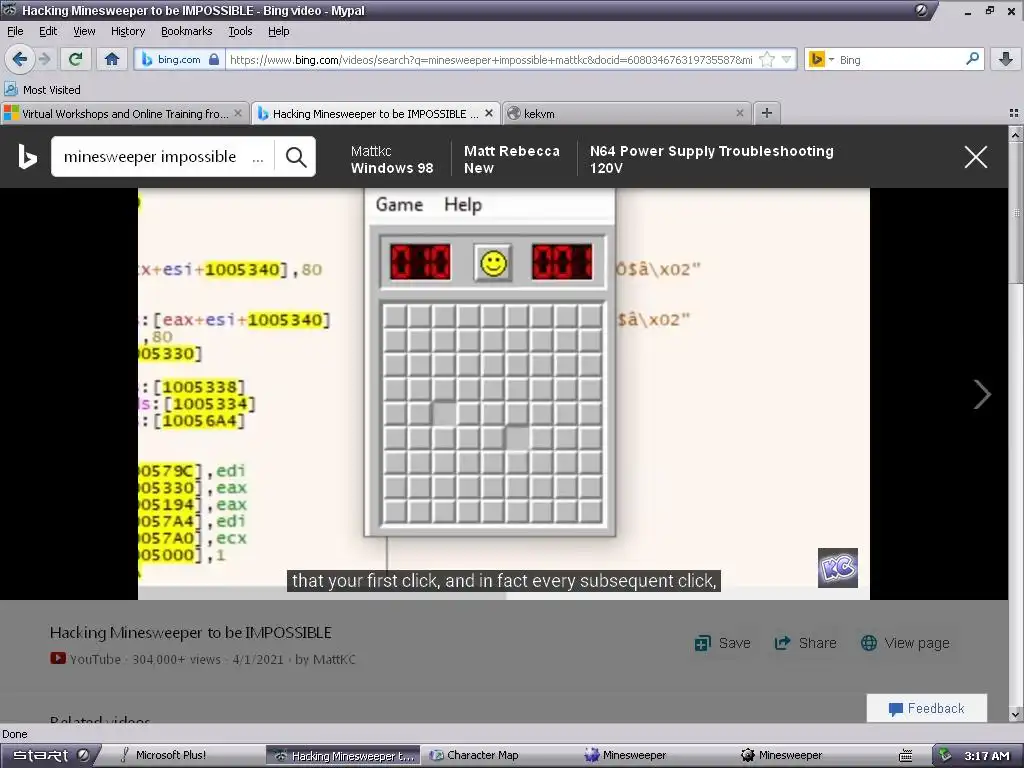1024x768 pixels.
Task: Show the tab groups grid icon
Action: (1014, 113)
